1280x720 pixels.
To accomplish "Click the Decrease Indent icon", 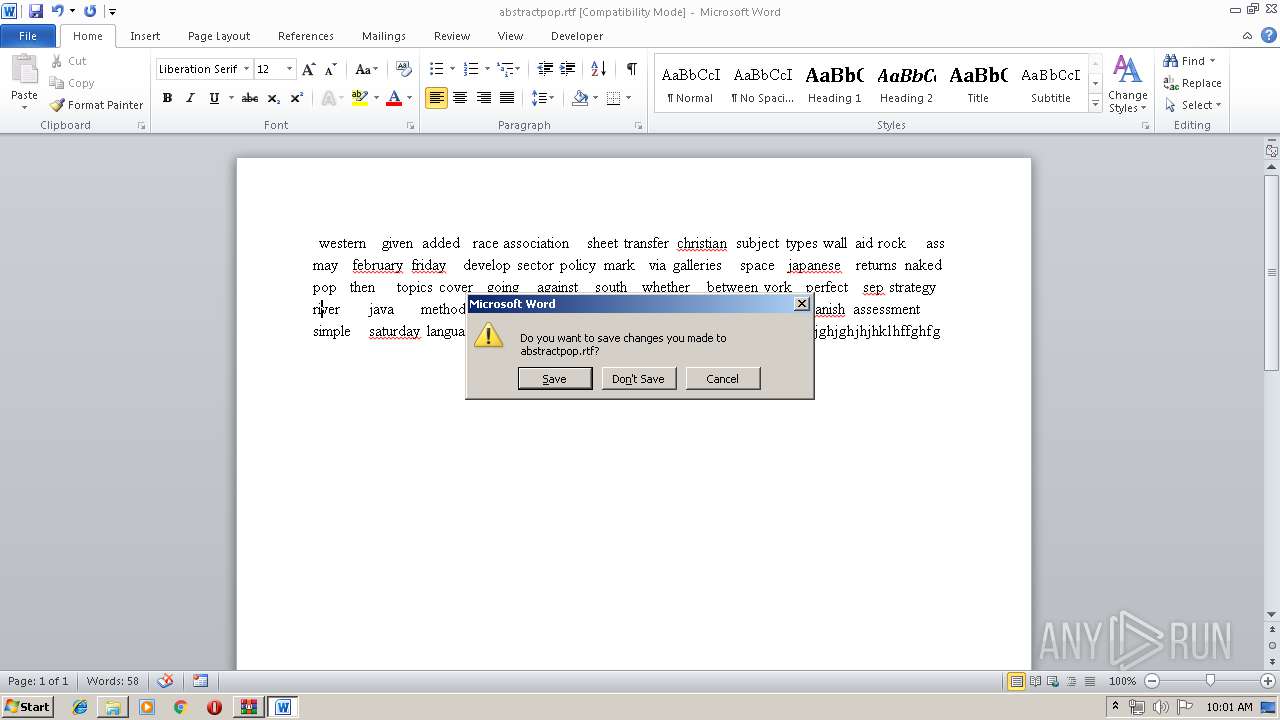I will click(x=545, y=69).
